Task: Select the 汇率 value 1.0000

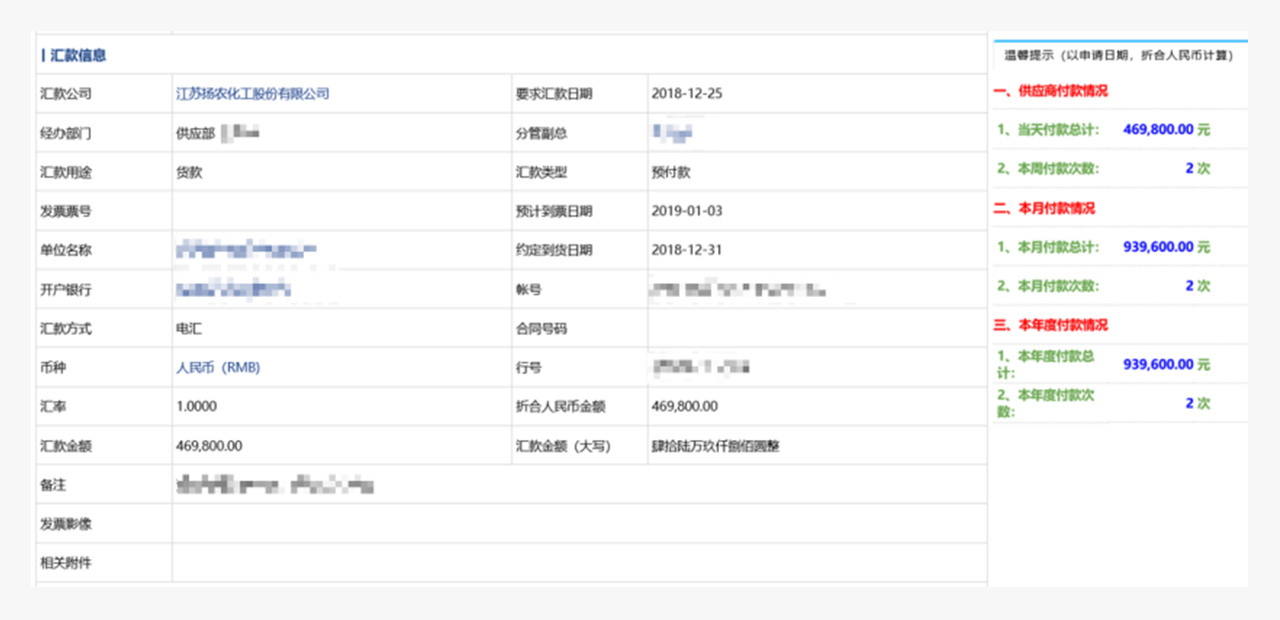Action: tap(196, 407)
